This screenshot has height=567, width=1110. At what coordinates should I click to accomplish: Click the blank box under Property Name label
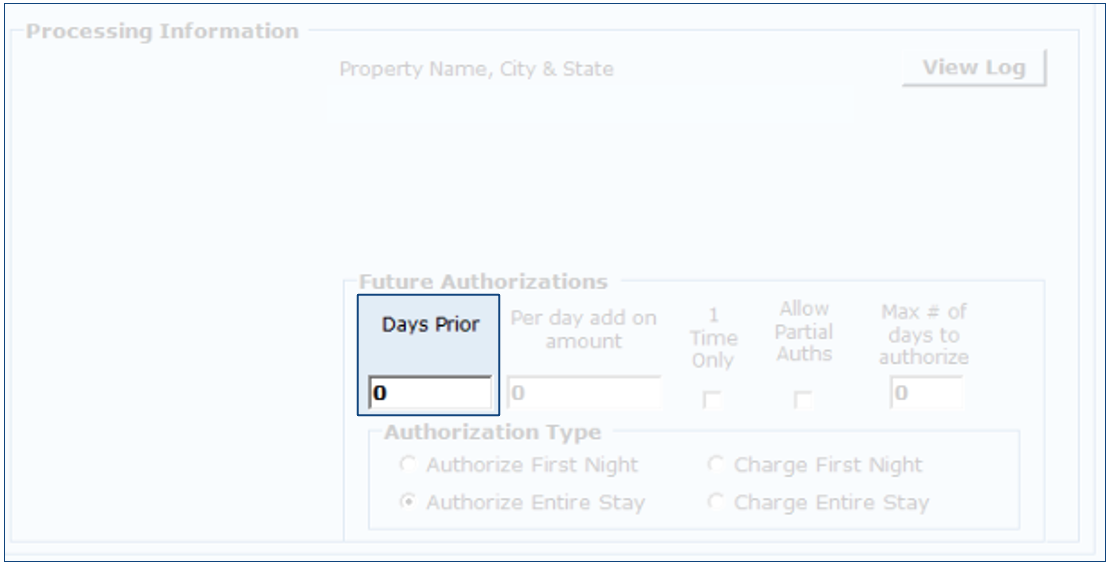pos(590,106)
